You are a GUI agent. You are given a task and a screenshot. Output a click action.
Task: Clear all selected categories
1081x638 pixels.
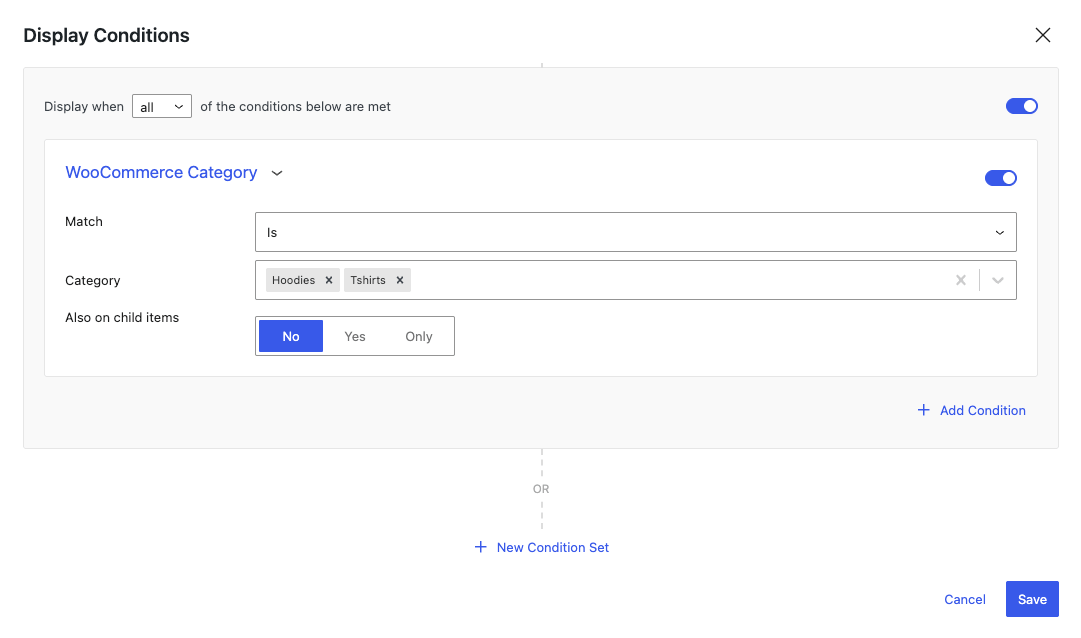click(960, 280)
